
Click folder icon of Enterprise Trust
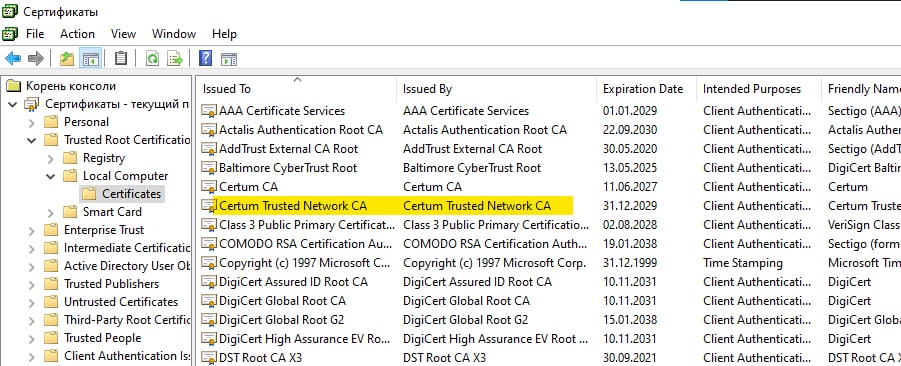(x=52, y=230)
